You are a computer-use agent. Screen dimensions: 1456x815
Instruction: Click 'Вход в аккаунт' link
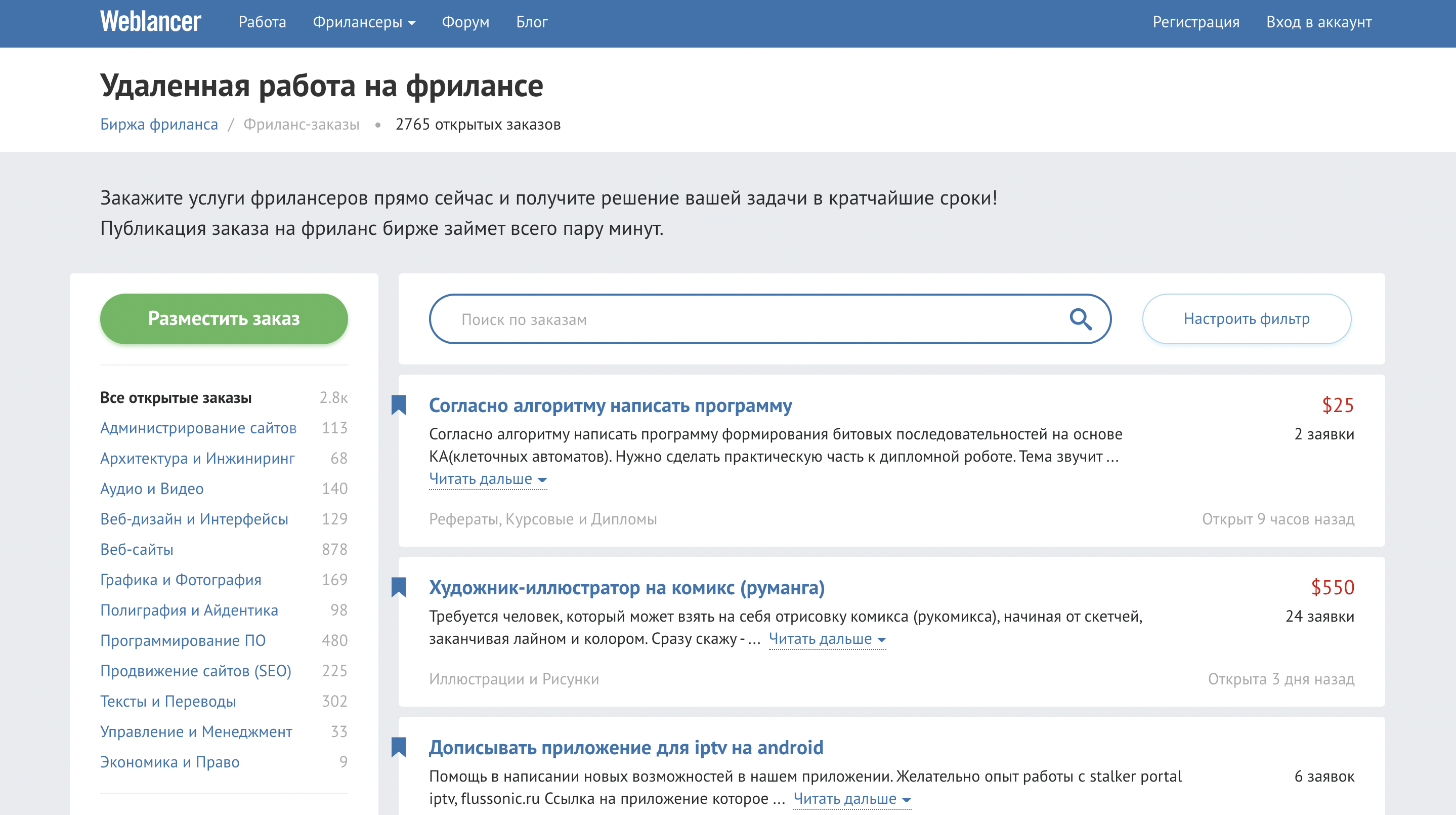coord(1319,22)
